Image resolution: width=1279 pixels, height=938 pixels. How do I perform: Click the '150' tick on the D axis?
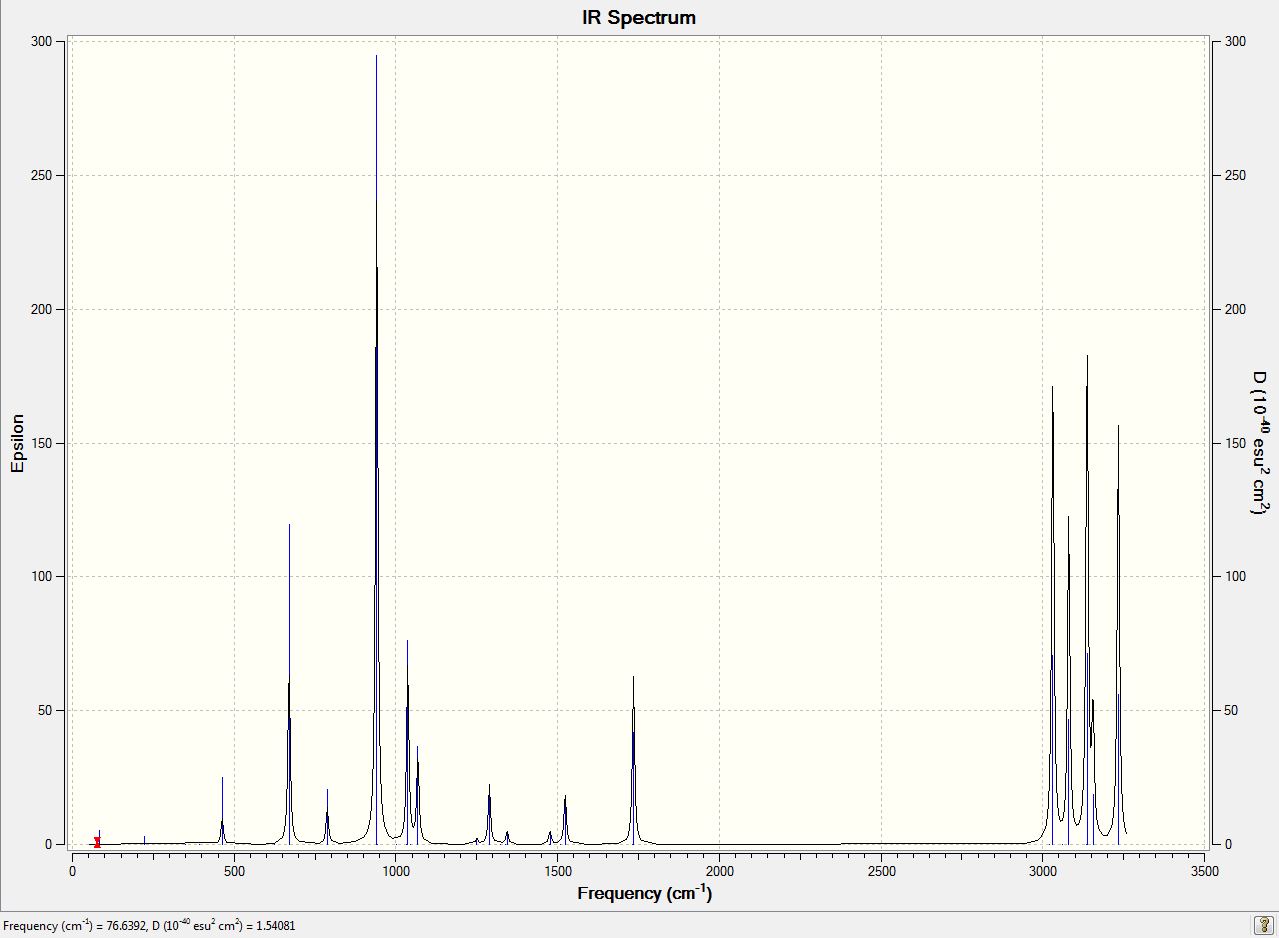coord(1234,443)
